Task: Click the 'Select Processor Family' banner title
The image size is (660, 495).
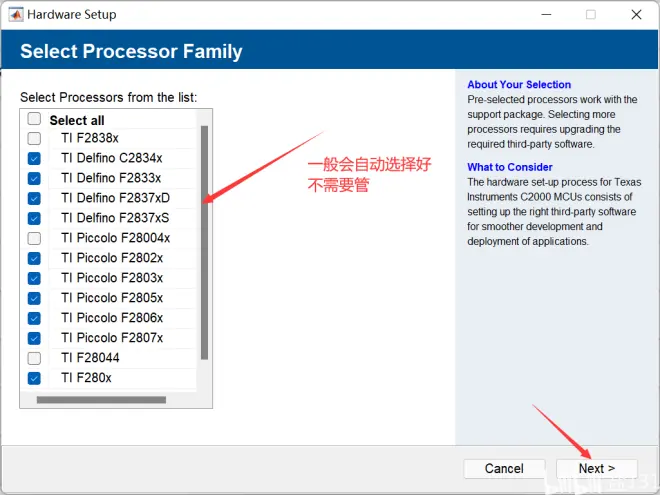Action: point(131,51)
